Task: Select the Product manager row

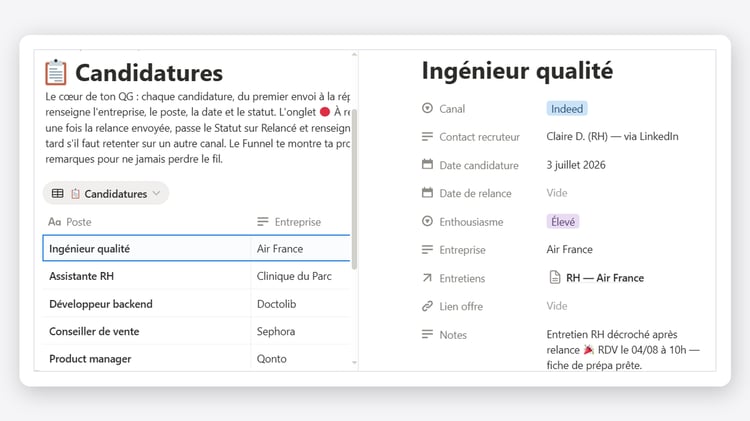Action: (x=197, y=358)
